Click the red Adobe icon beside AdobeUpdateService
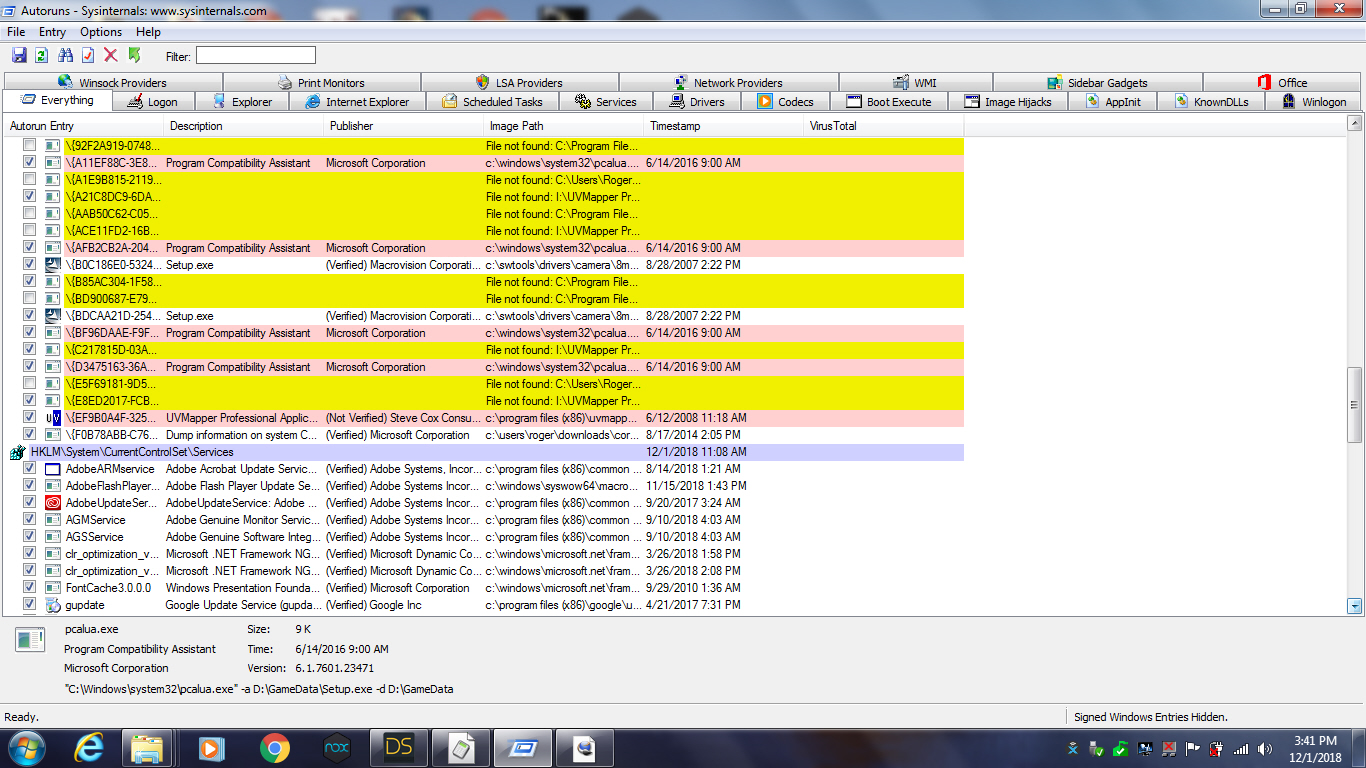The image size is (1366, 768). tap(53, 503)
